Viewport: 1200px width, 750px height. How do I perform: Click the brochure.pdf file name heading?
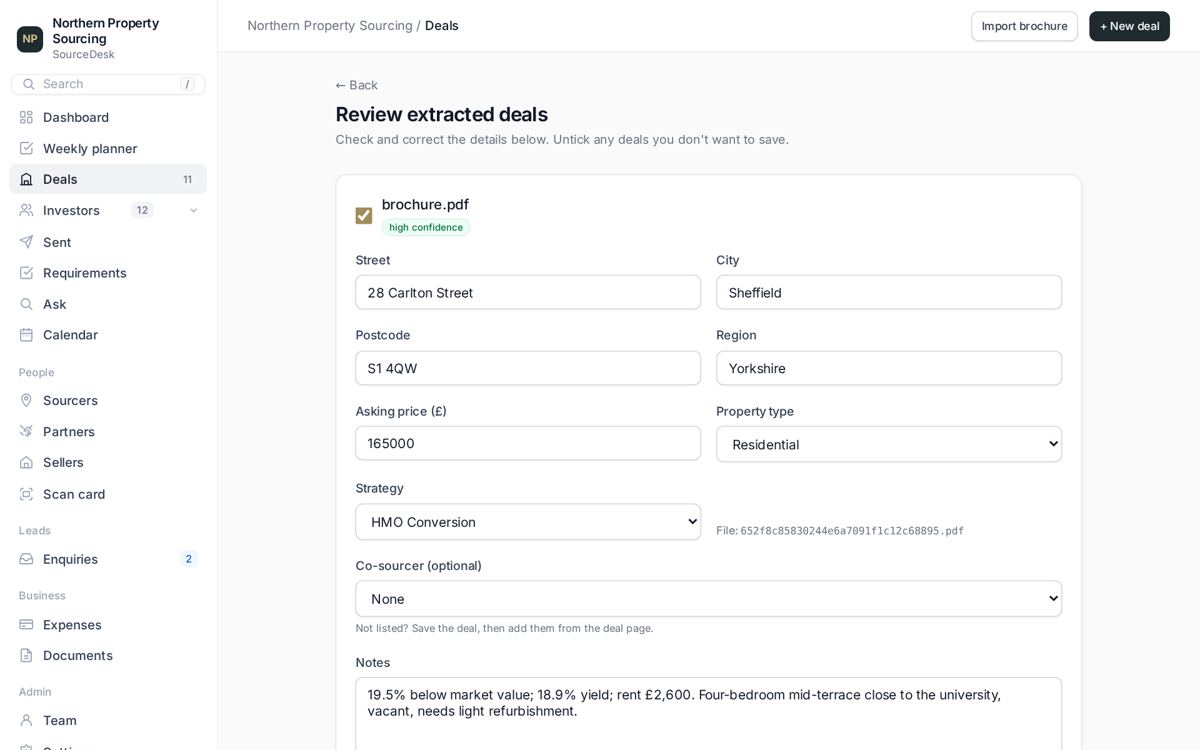pyautogui.click(x=425, y=204)
